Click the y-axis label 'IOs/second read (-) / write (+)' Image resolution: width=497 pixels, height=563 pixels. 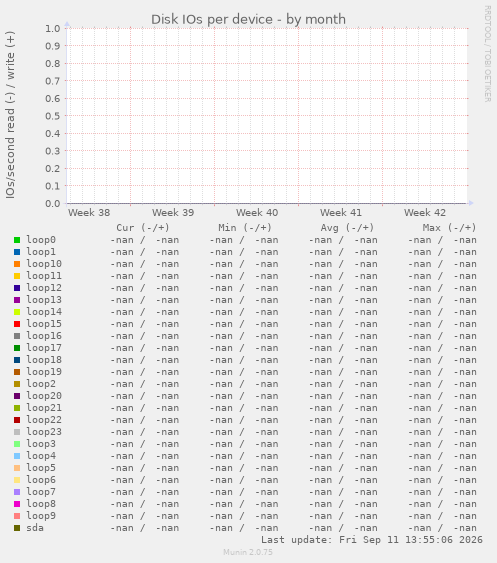(x=10, y=115)
